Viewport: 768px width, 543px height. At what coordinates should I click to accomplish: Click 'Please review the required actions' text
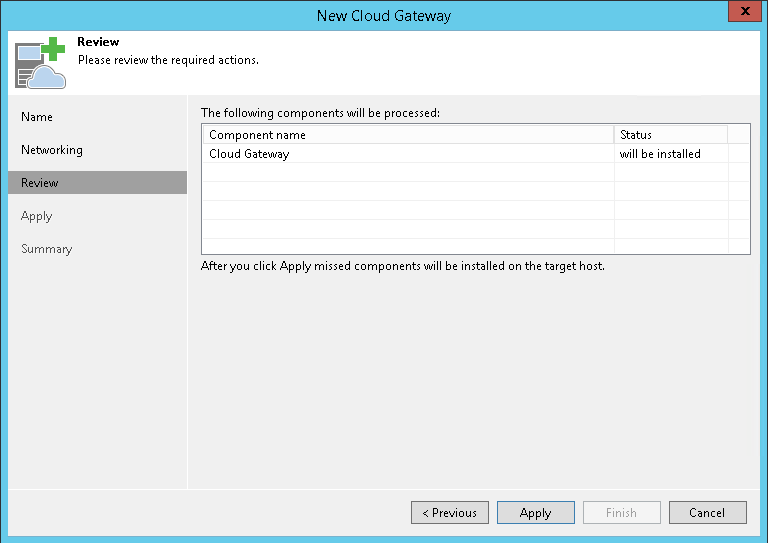coord(168,60)
